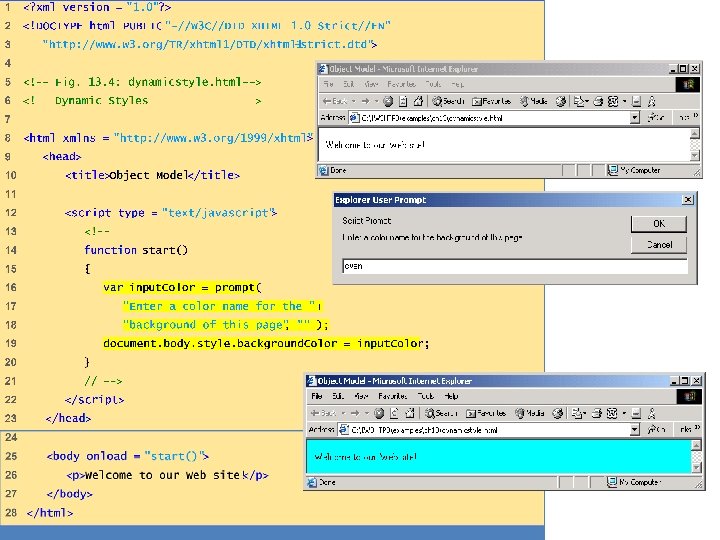Click Go button in the white-page IE window
The width and height of the screenshot is (720, 540).
[x=656, y=118]
